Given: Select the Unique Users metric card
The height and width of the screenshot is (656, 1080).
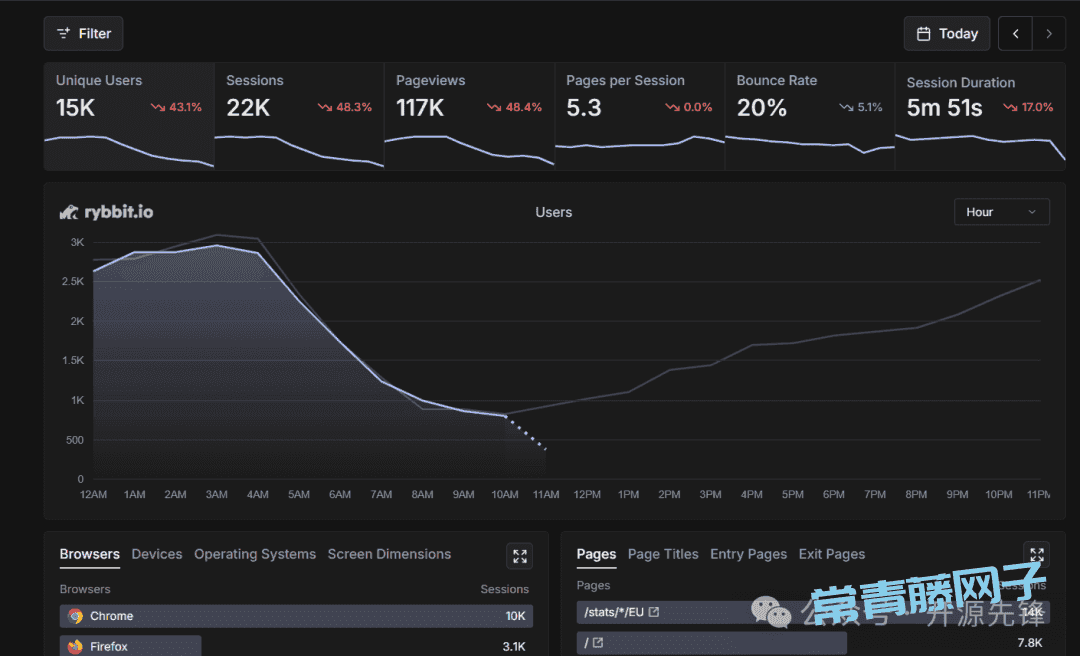Looking at the screenshot, I should coord(128,115).
